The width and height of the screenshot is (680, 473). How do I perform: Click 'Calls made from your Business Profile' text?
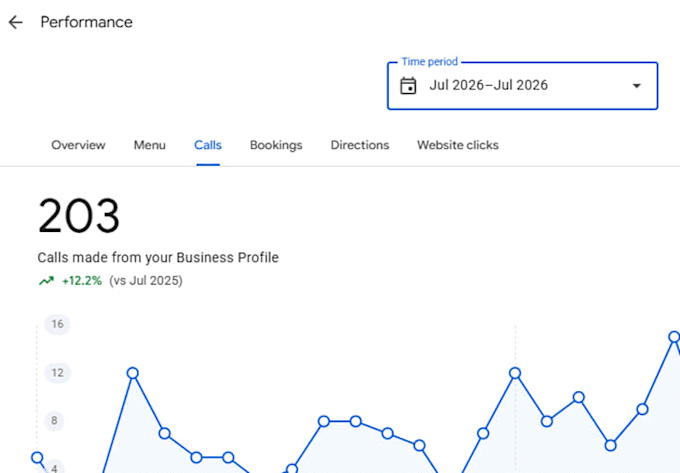[158, 258]
